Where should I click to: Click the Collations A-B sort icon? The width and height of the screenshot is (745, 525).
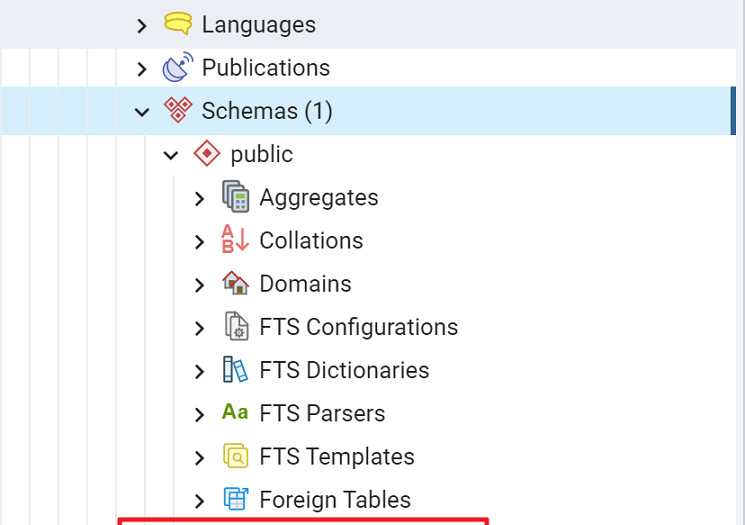tap(235, 239)
